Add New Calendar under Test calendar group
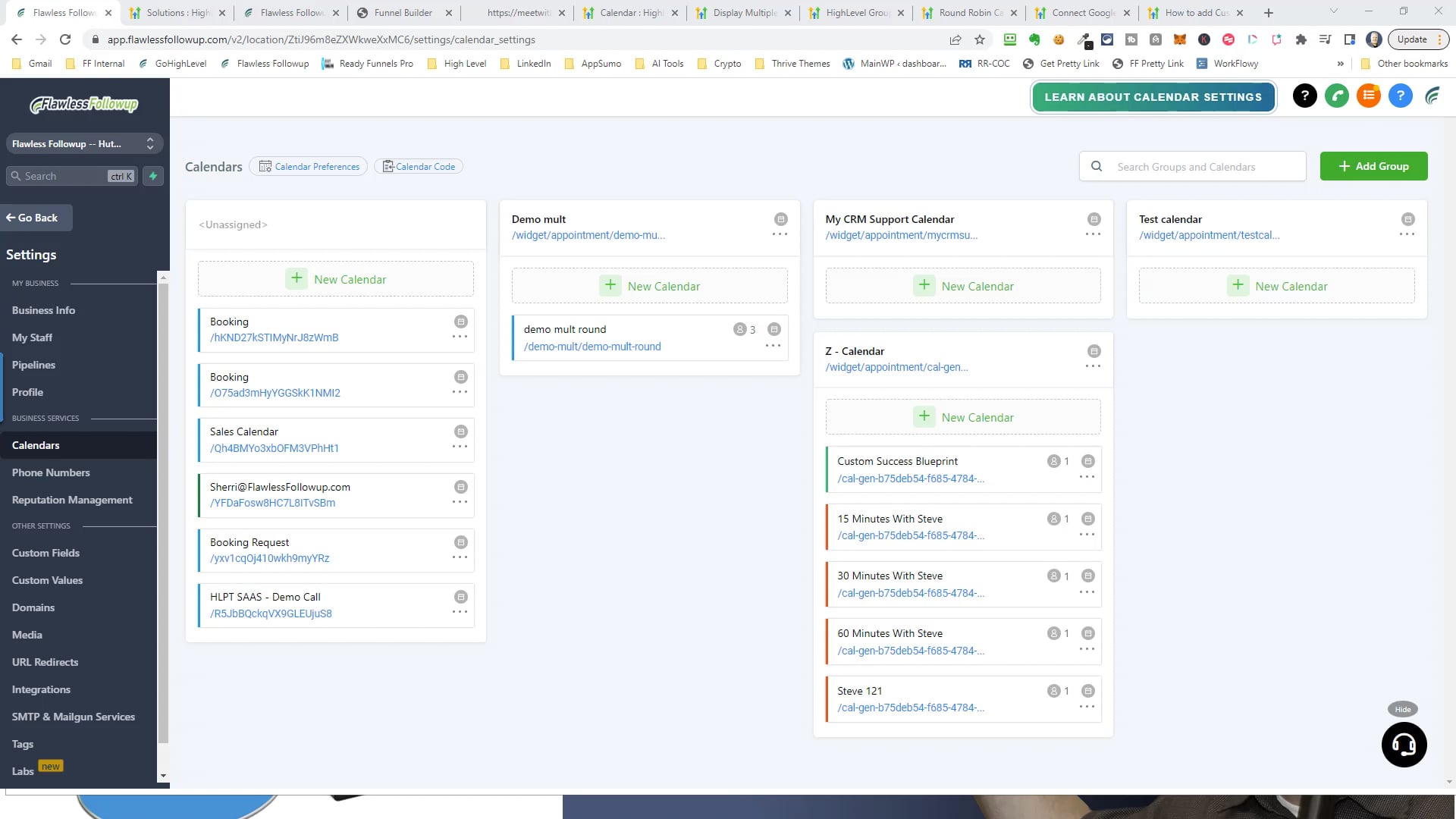Image resolution: width=1456 pixels, height=819 pixels. point(1277,286)
